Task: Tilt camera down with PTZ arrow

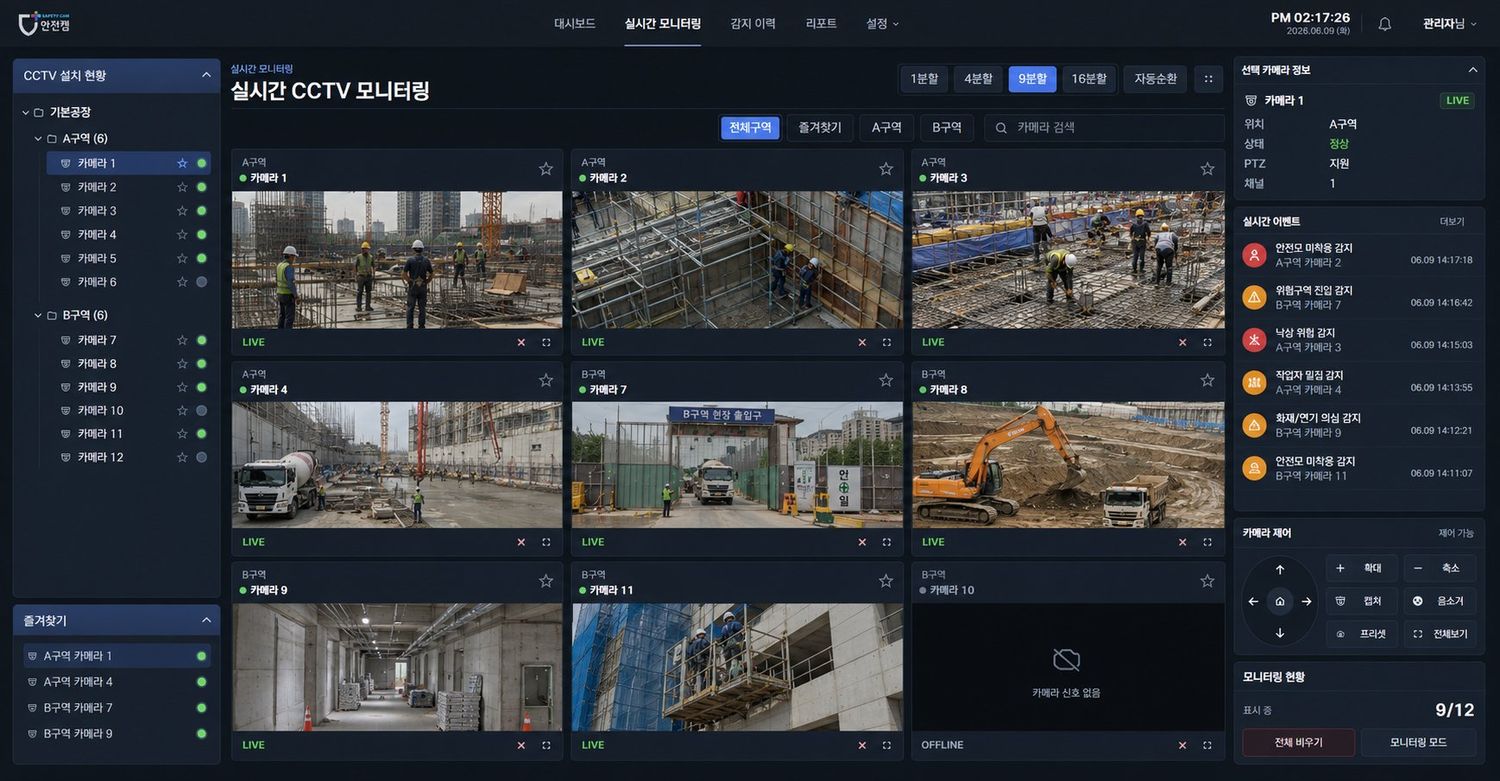Action: pyautogui.click(x=1280, y=633)
